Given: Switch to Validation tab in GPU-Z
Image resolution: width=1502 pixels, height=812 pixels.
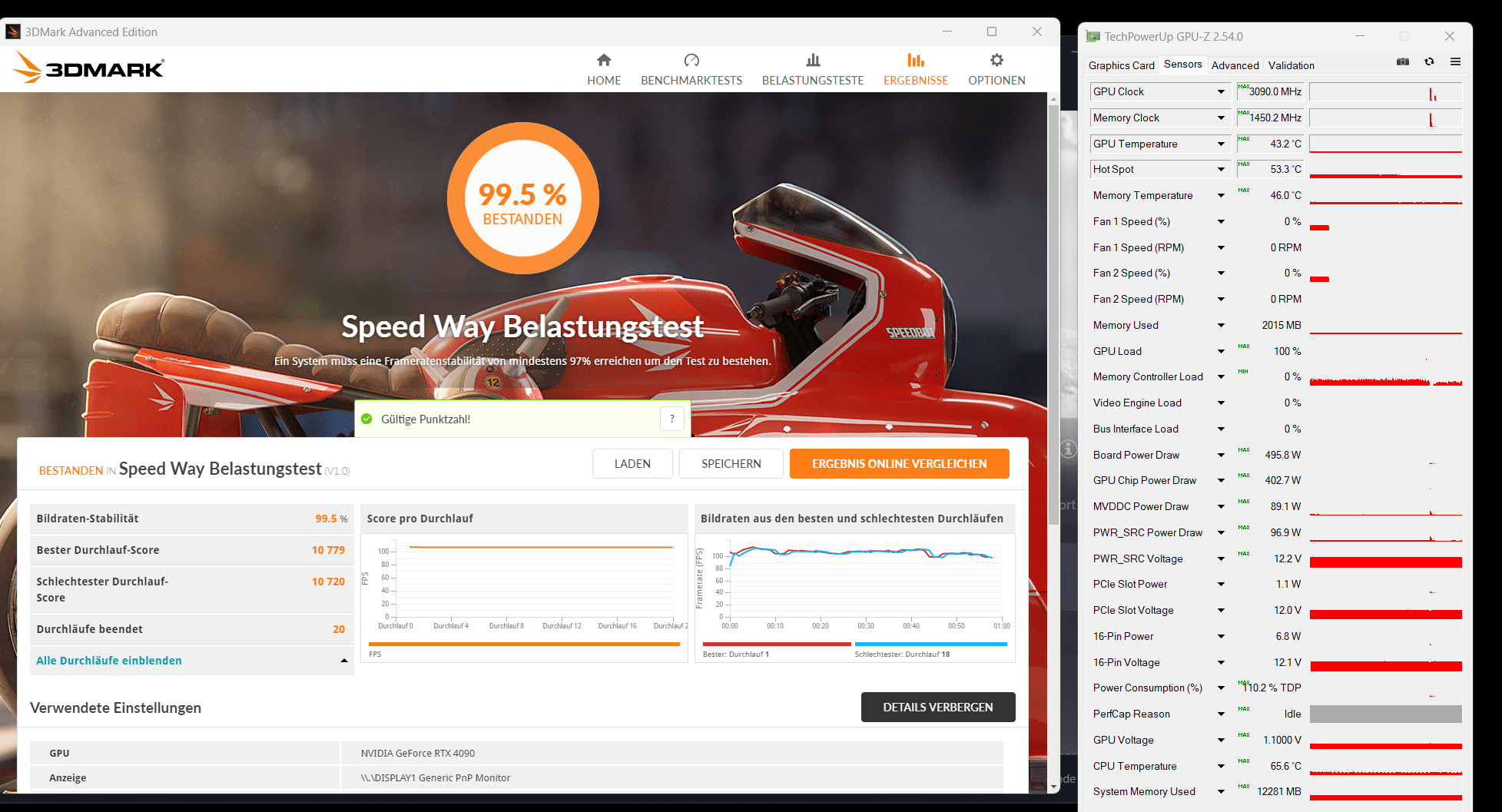Looking at the screenshot, I should [x=1291, y=65].
